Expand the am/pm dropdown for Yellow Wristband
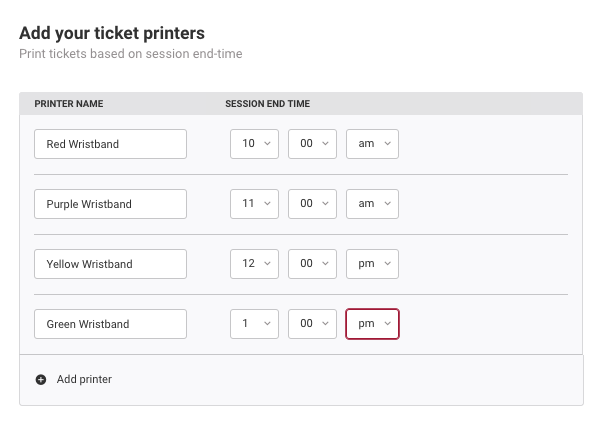 coord(372,264)
